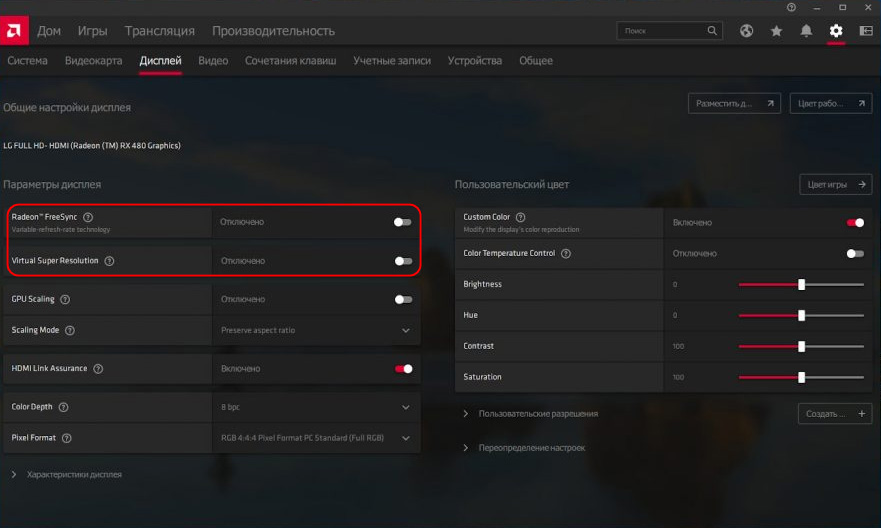Show help for Color Temperature Control
881x528 pixels.
pos(566,253)
